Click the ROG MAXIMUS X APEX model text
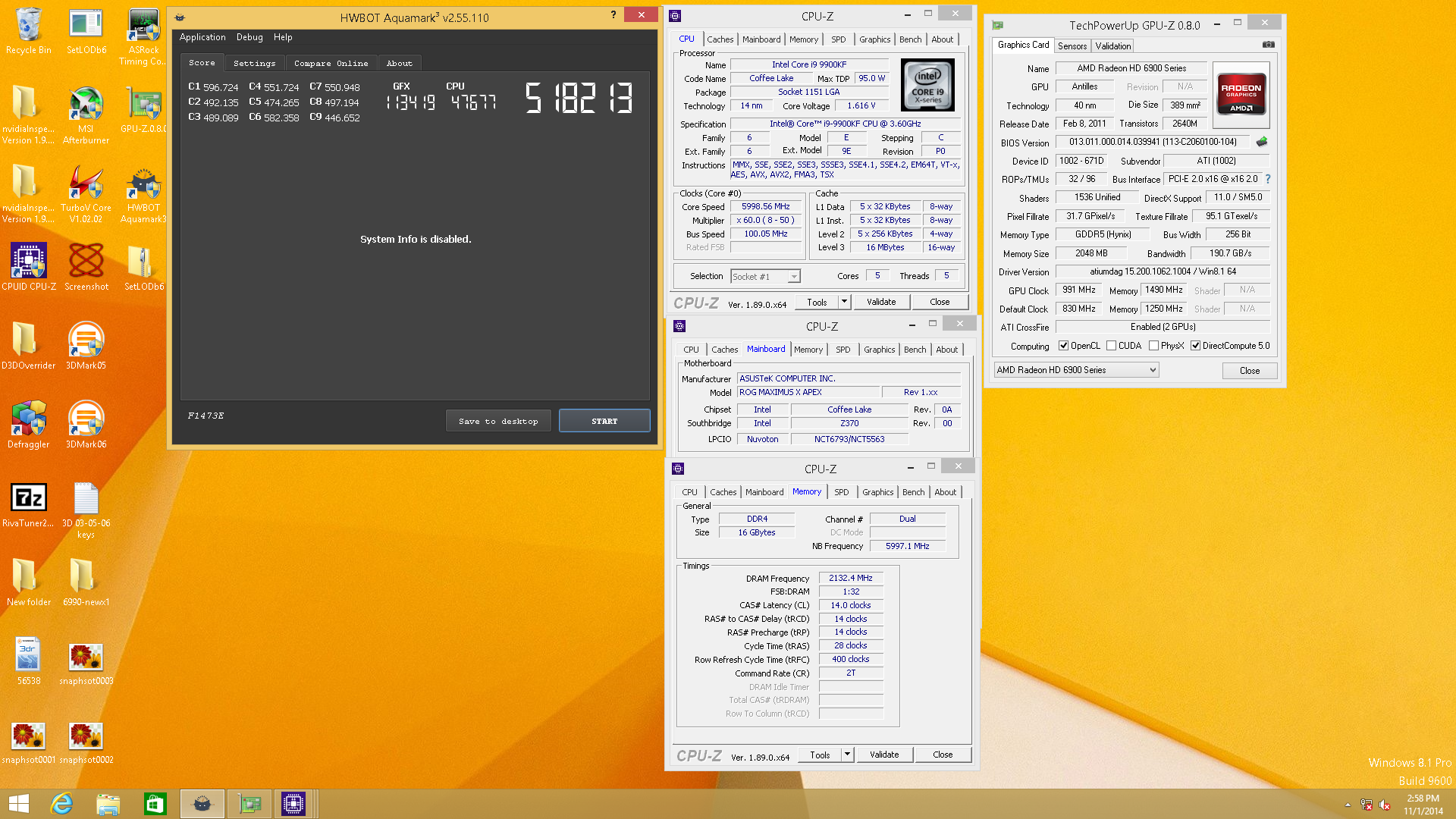This screenshot has height=819, width=1456. [780, 392]
